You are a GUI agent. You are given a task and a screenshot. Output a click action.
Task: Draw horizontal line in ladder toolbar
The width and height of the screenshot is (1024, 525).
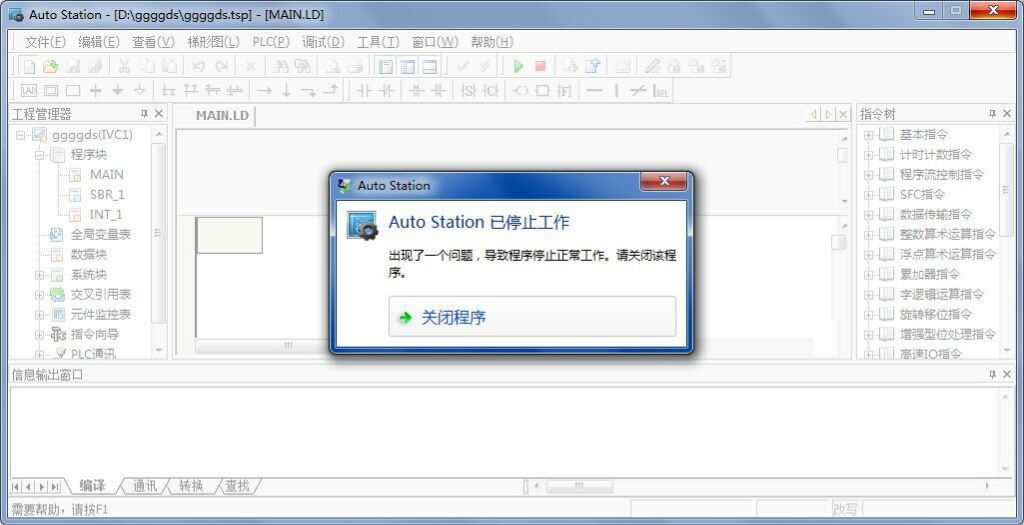[594, 91]
